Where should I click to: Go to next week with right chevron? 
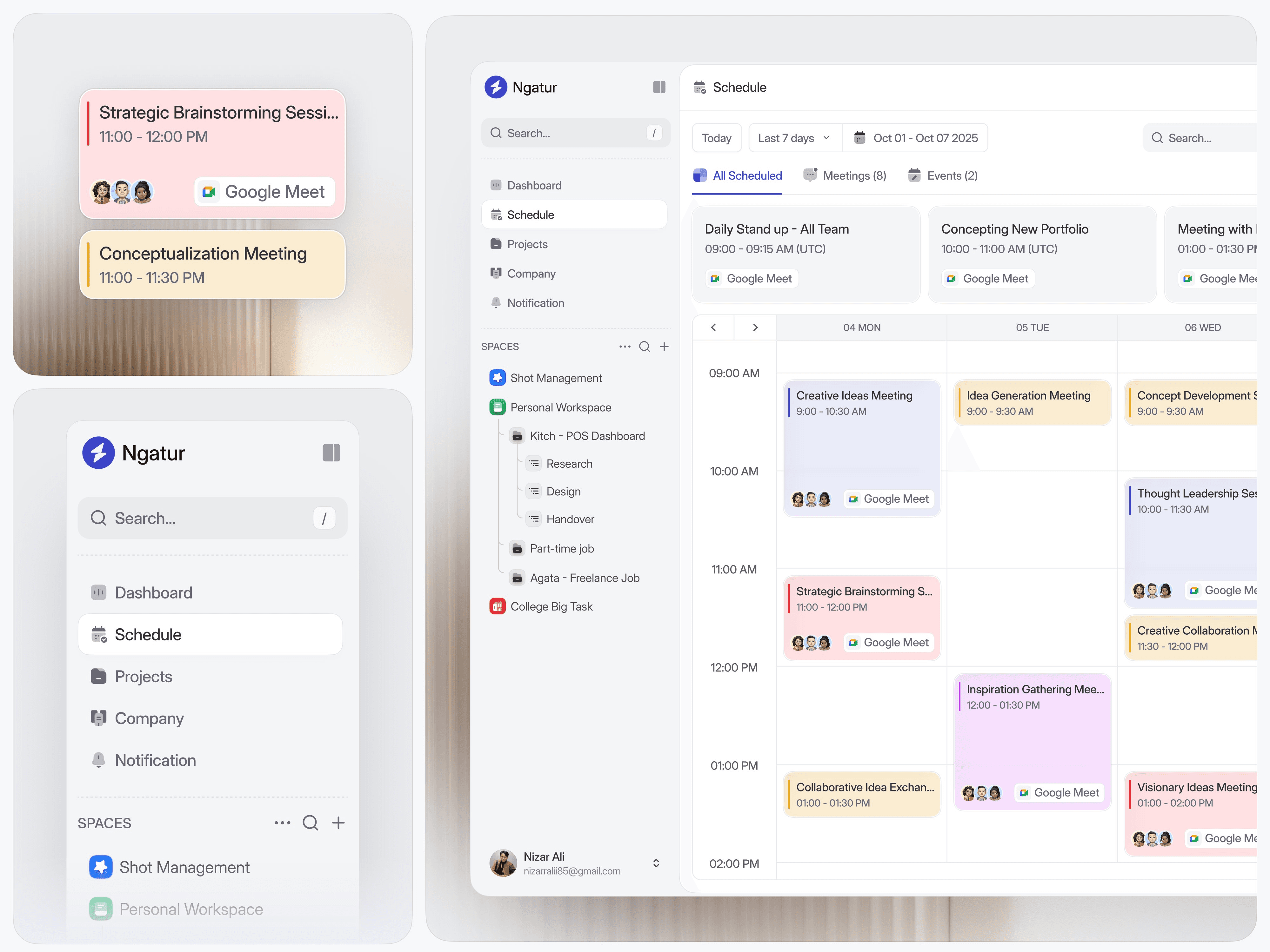tap(755, 328)
